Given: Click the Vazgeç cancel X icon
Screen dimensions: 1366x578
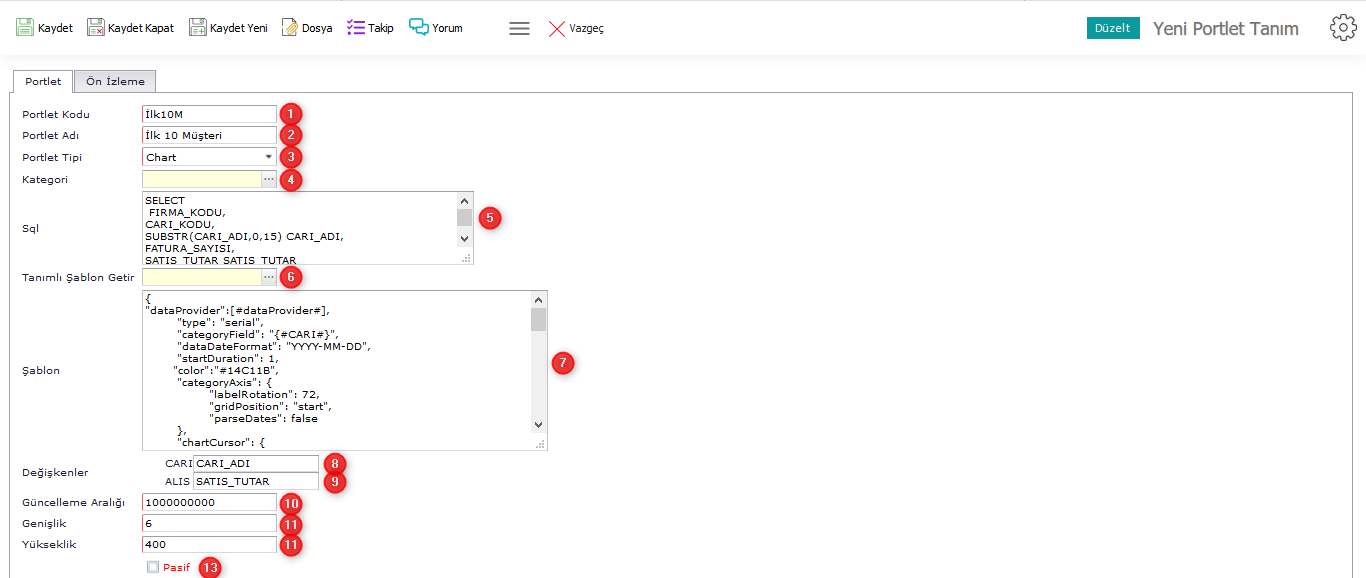Looking at the screenshot, I should pos(557,29).
